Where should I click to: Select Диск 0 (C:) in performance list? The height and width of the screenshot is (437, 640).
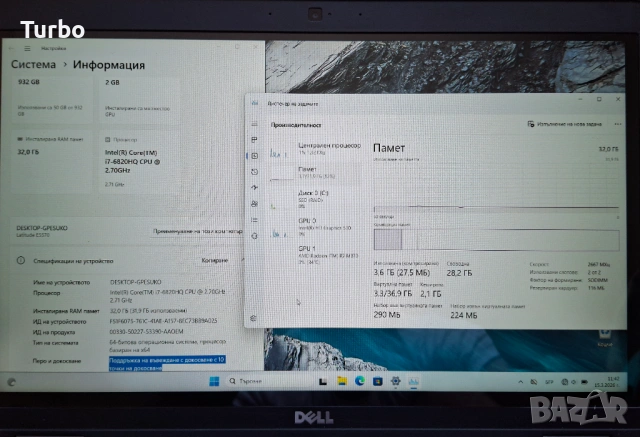[316, 199]
